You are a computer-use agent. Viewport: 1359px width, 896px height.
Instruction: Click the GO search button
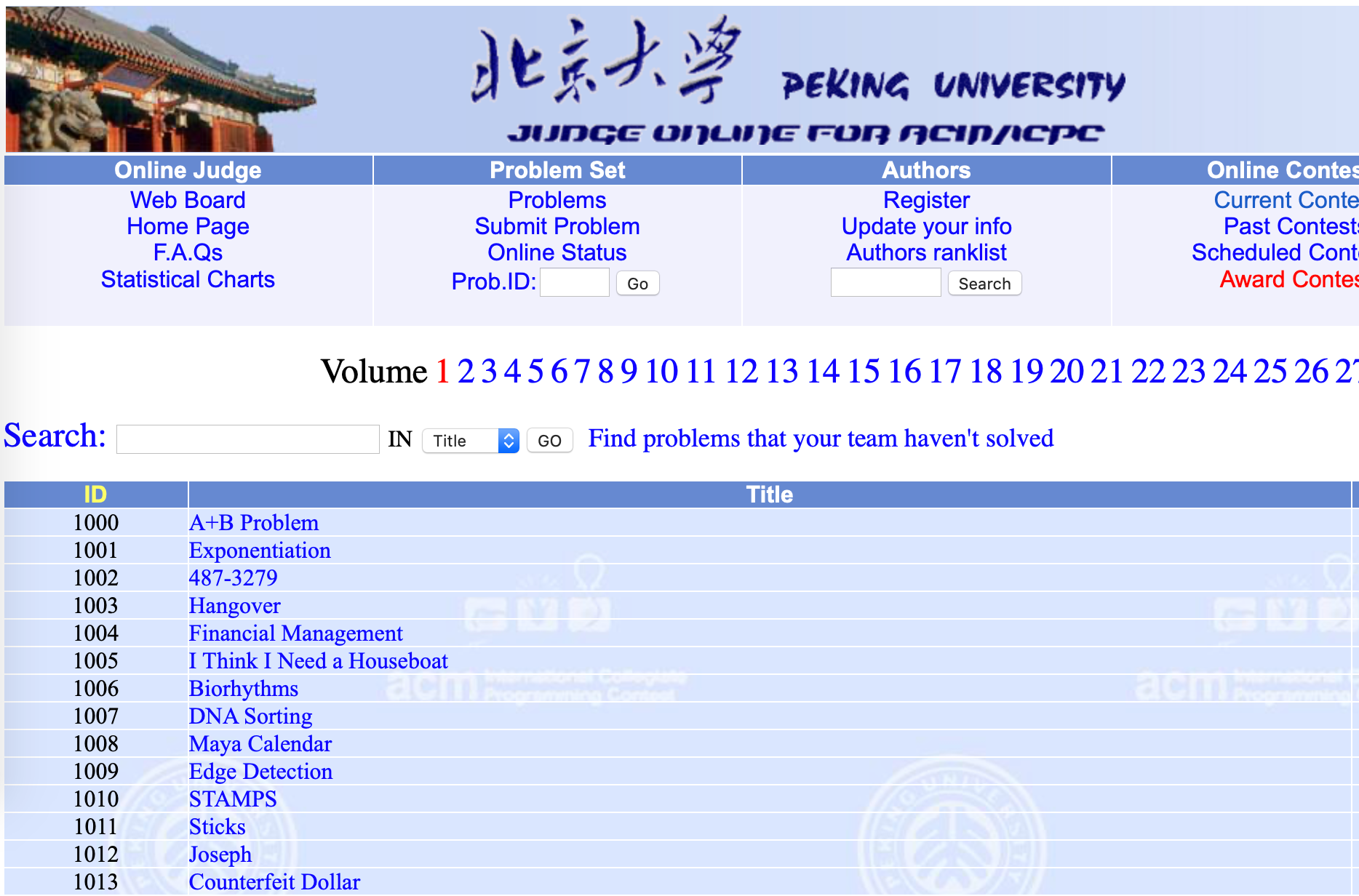click(550, 441)
